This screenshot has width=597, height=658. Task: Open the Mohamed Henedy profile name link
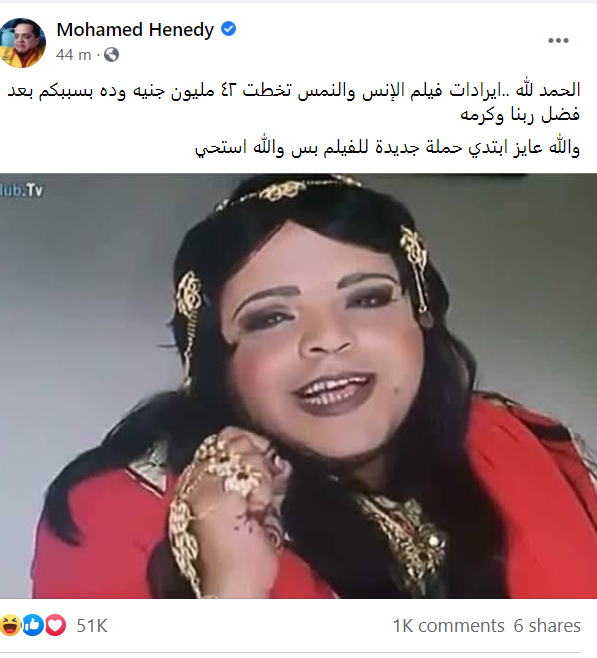tap(135, 30)
